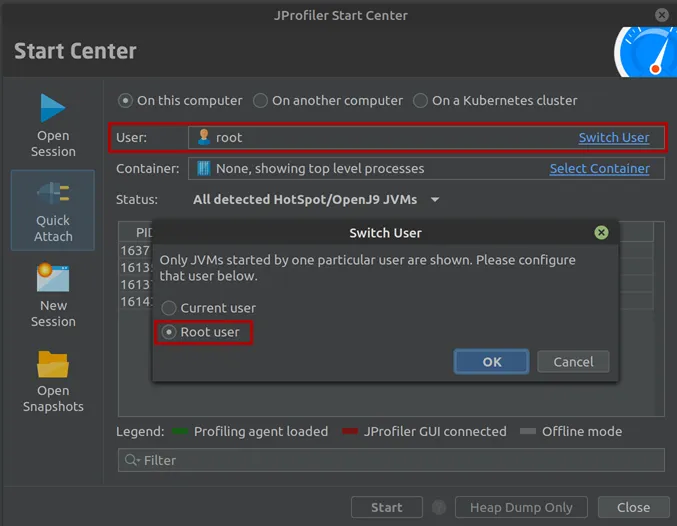
Task: Click the PID column header
Action: point(144,232)
